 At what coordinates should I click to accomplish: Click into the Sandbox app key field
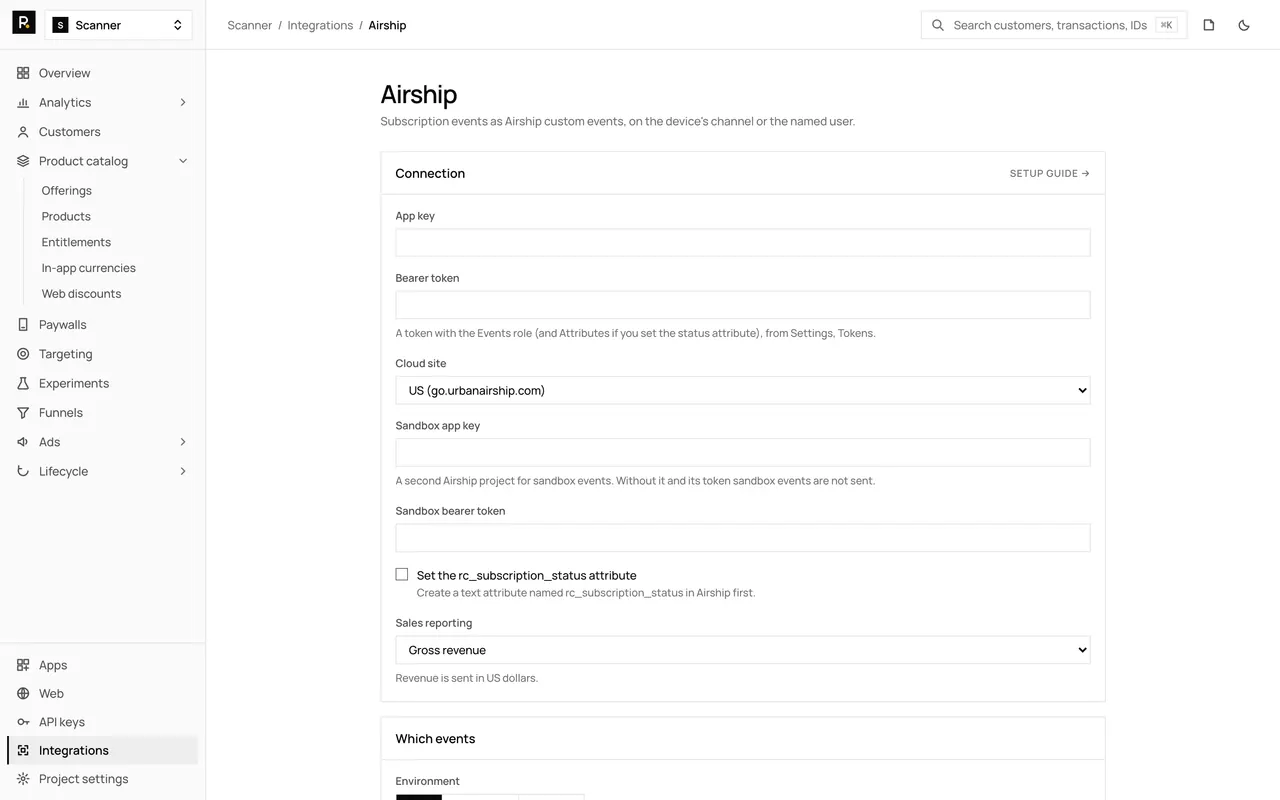pyautogui.click(x=743, y=453)
